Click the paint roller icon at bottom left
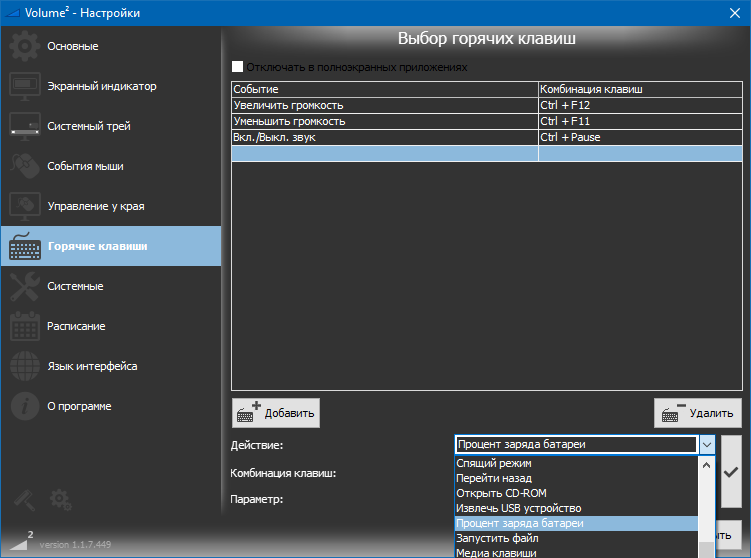Screen dimensions: 751x558 (x=24, y=500)
